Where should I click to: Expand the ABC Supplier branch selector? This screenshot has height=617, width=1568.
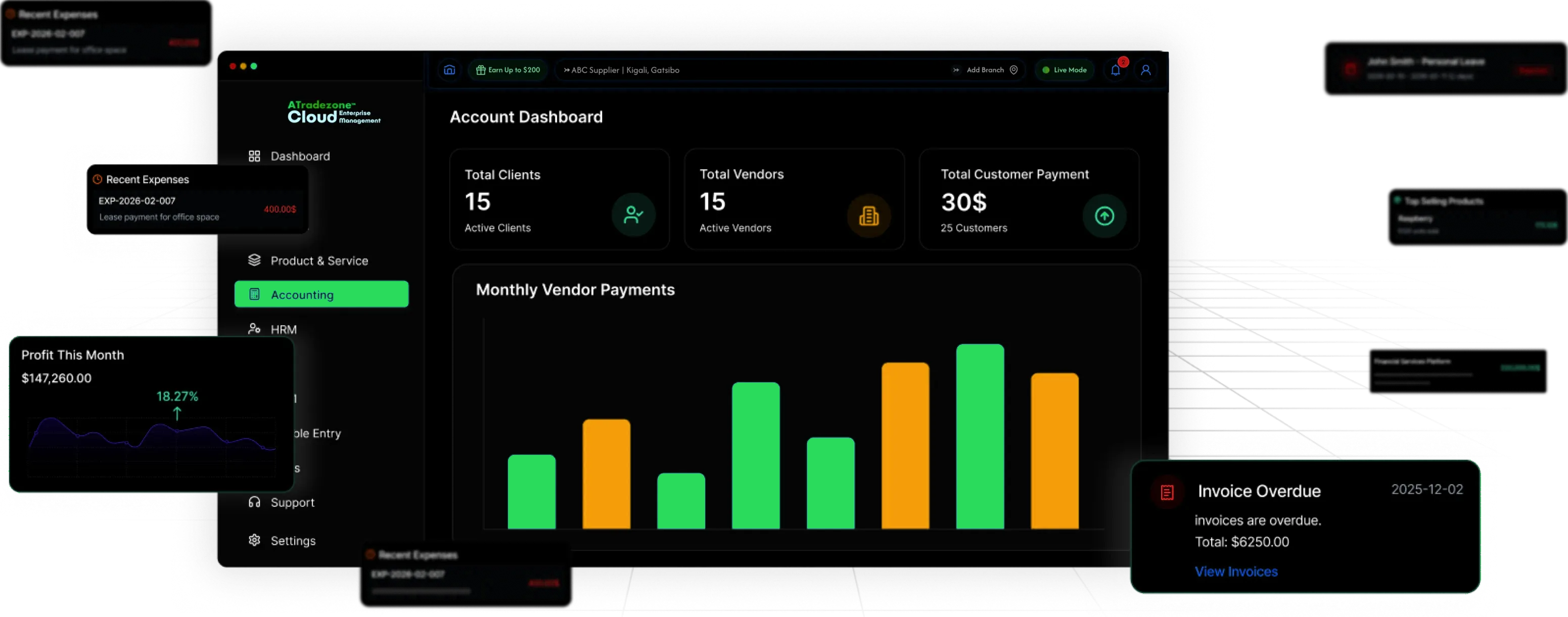621,70
